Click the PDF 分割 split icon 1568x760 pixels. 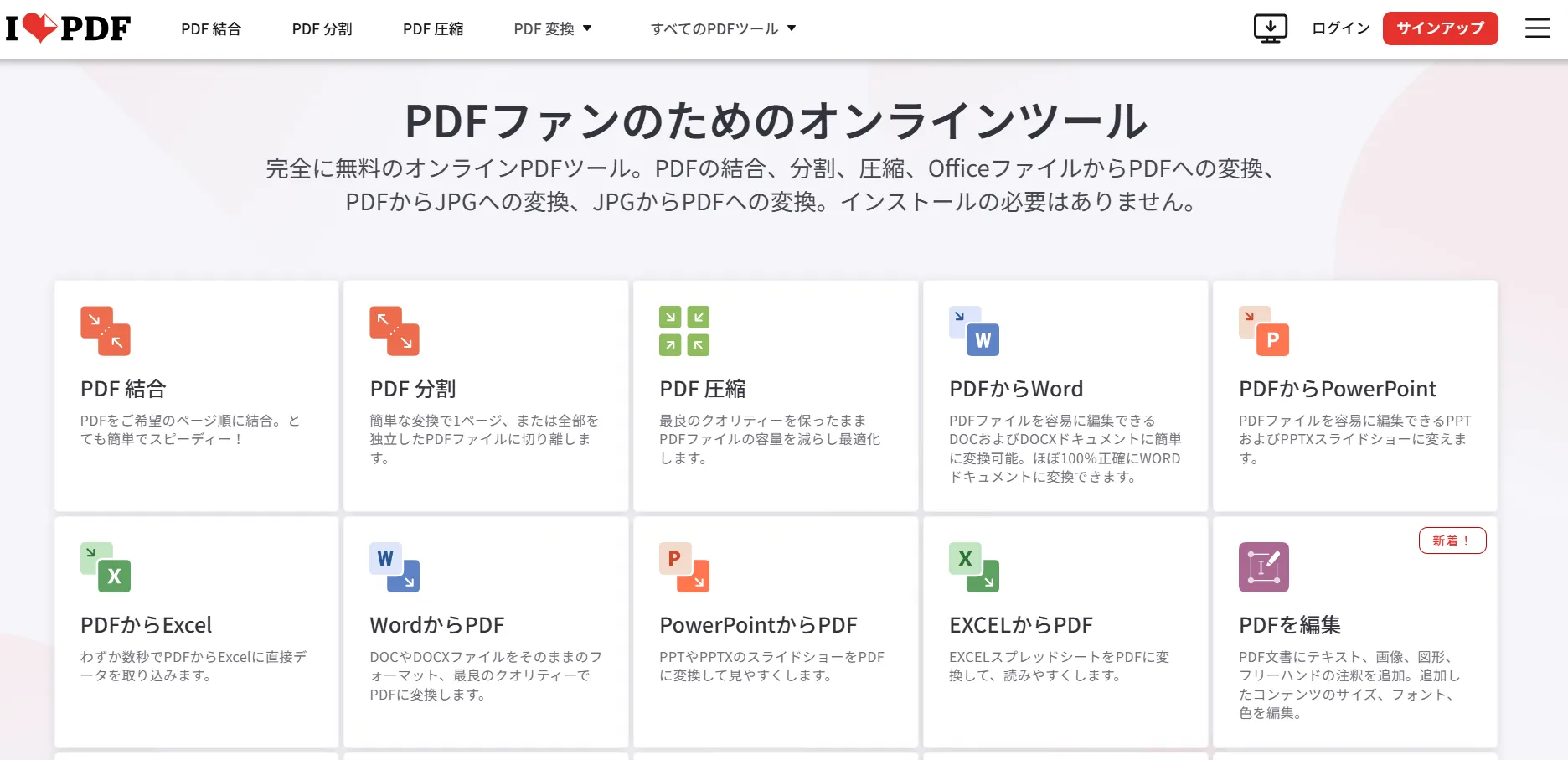[395, 331]
